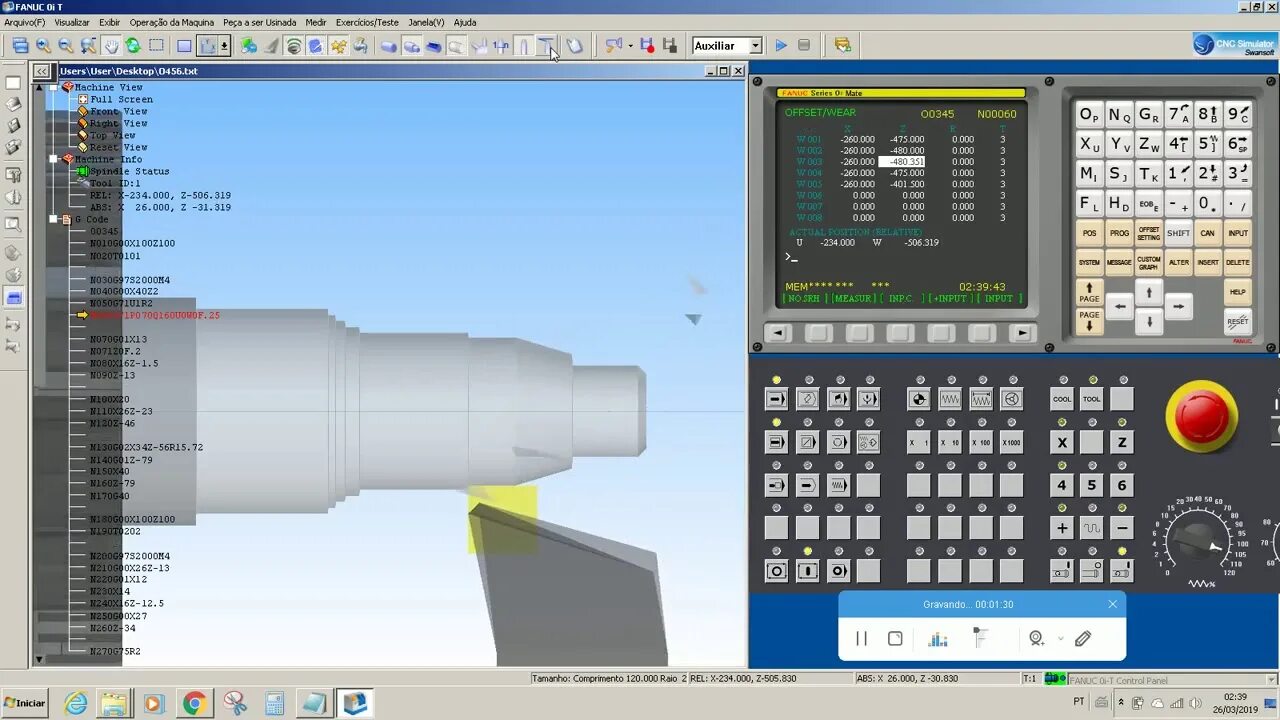Click the zoom in magnifier toolbar icon
Image resolution: width=1280 pixels, height=720 pixels.
click(43, 46)
